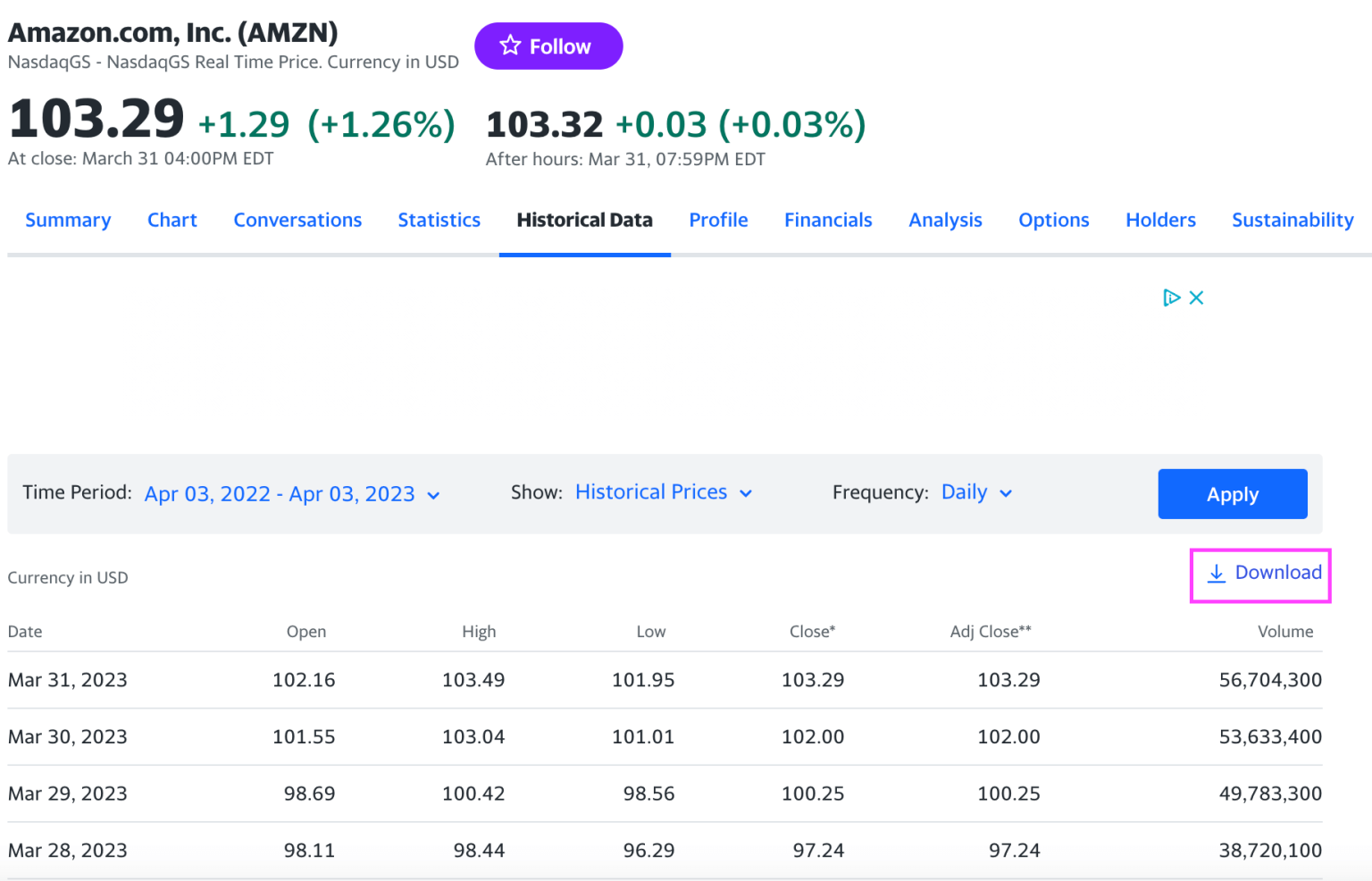The image size is (1372, 881).
Task: Close the advertisement with the X icon
Action: 1196,298
